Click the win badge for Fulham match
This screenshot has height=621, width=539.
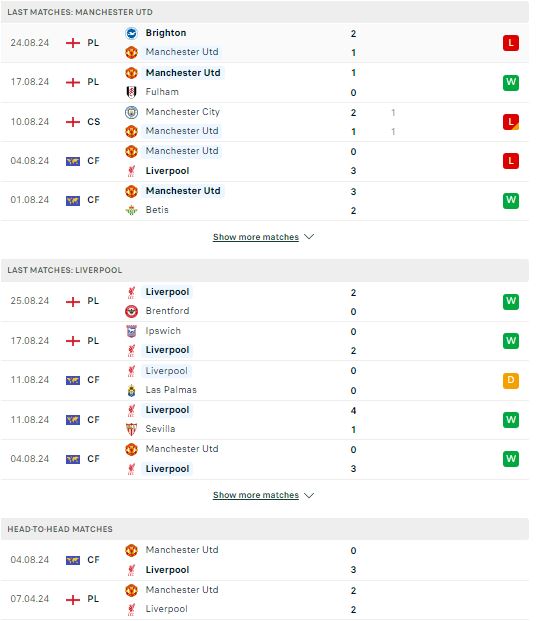(511, 82)
